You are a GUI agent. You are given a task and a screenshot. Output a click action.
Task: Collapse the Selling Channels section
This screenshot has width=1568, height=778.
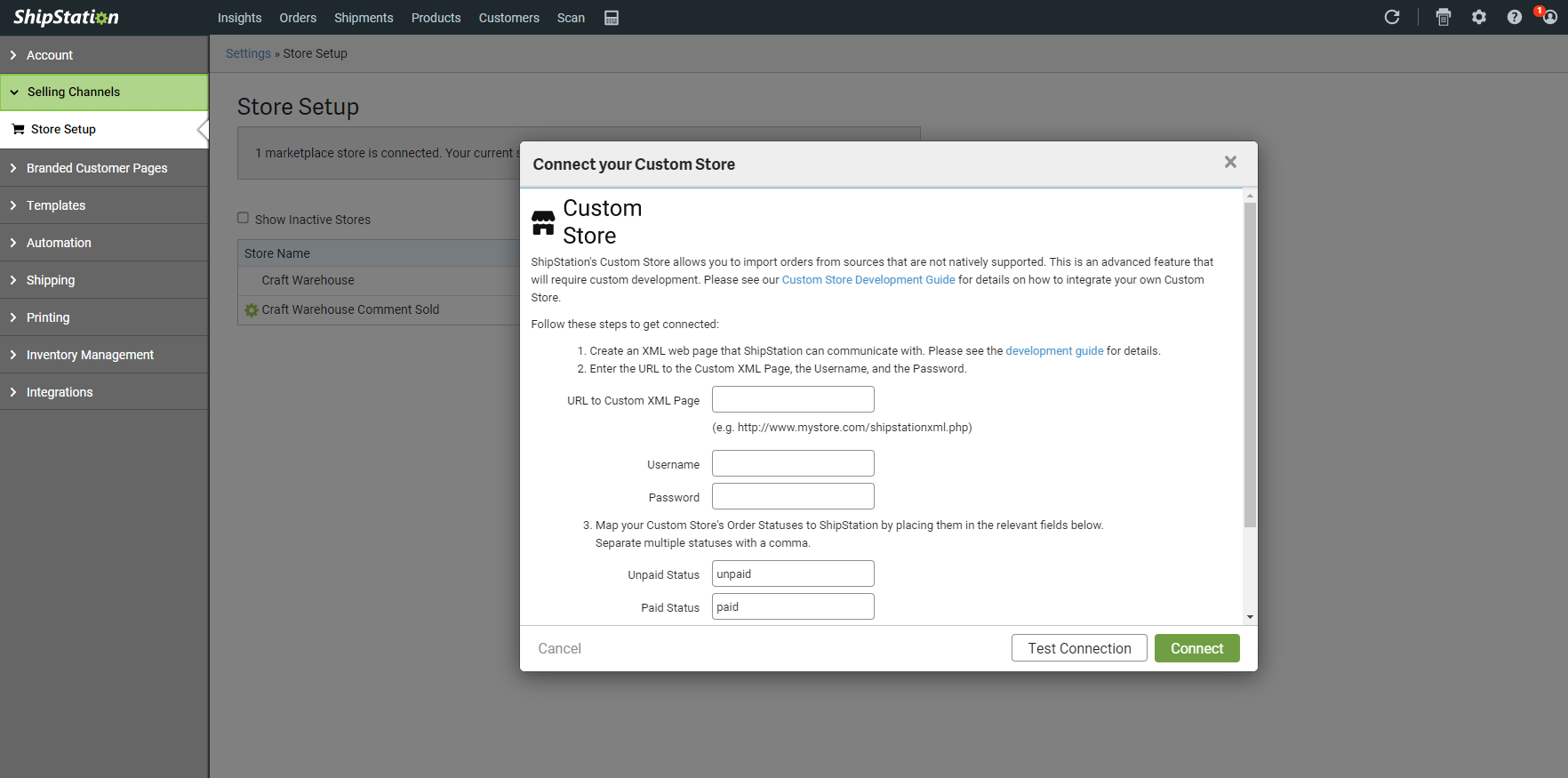point(104,92)
